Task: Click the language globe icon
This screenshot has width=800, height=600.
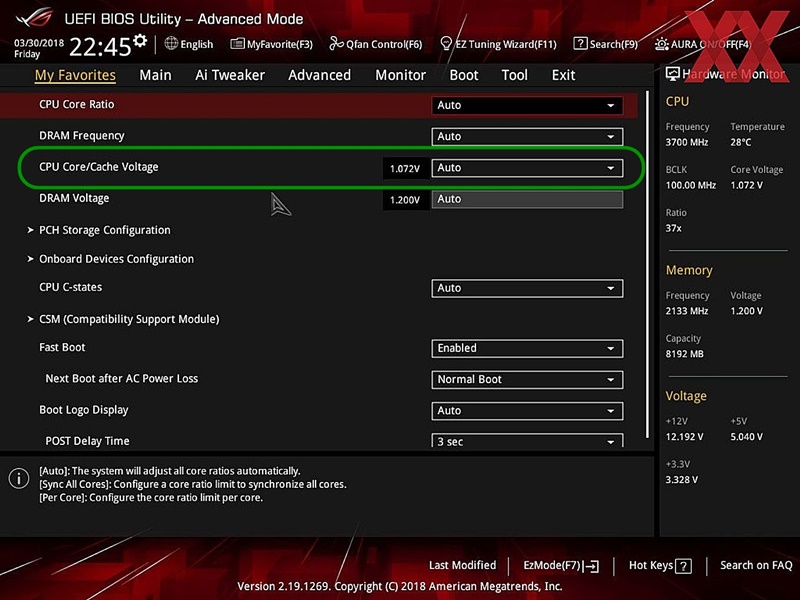Action: coord(171,43)
